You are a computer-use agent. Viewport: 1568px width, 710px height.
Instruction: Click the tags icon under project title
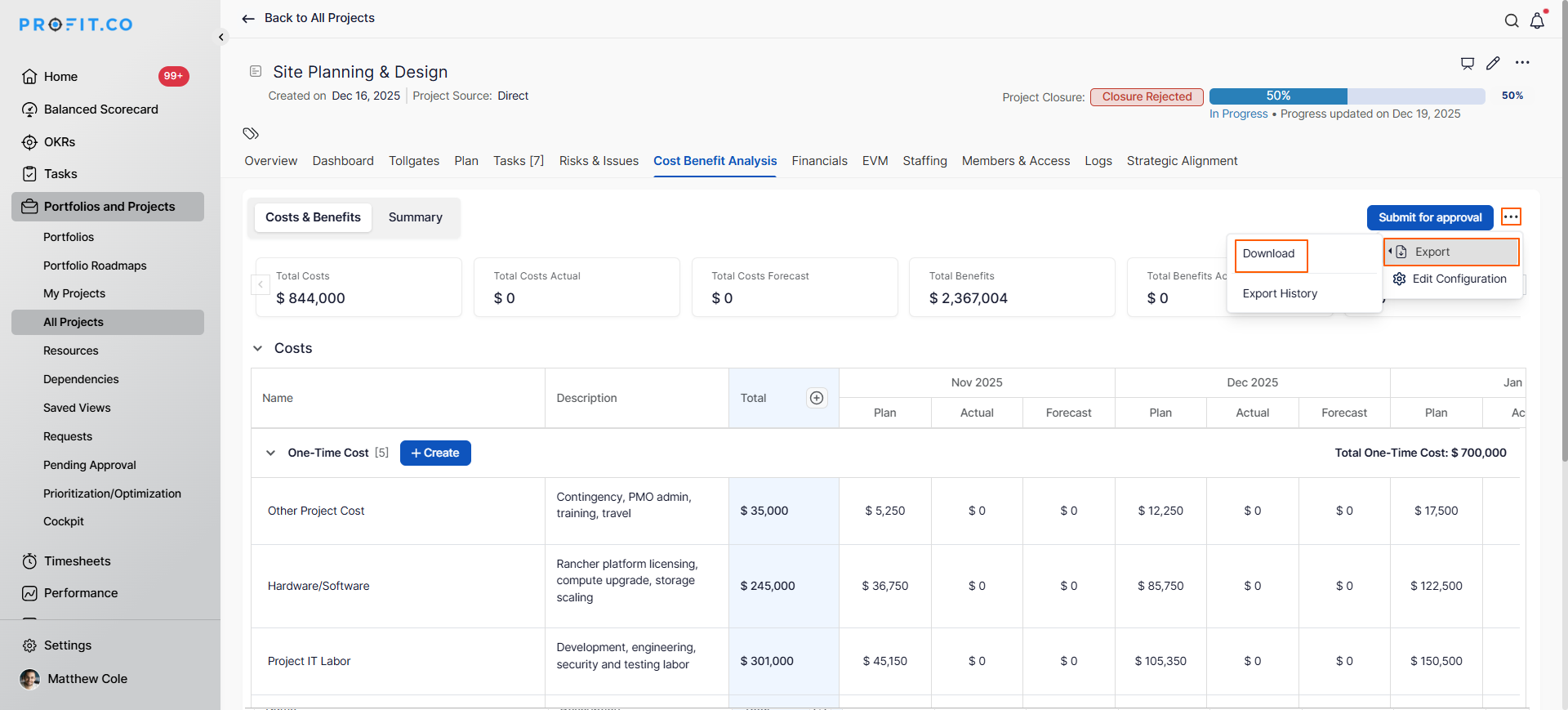(251, 133)
